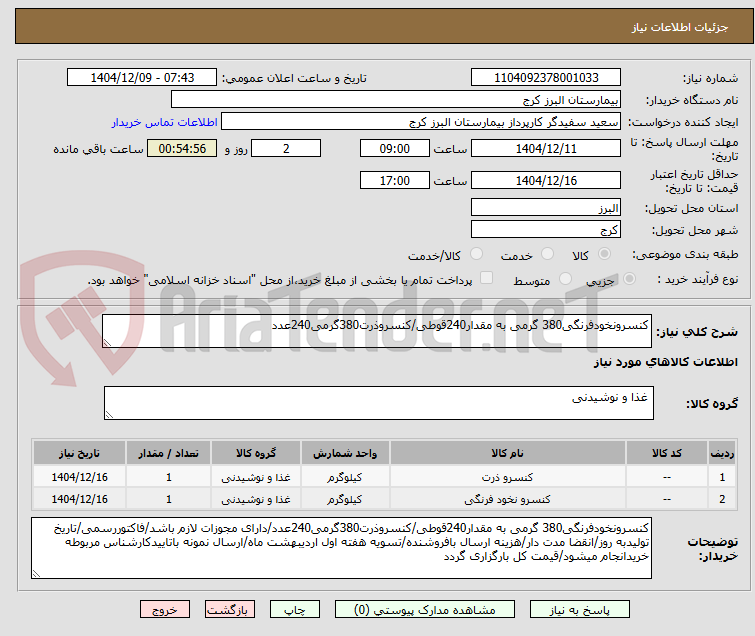This screenshot has width=755, height=636.
Task: Click row number 2 in table
Action: click(x=722, y=499)
